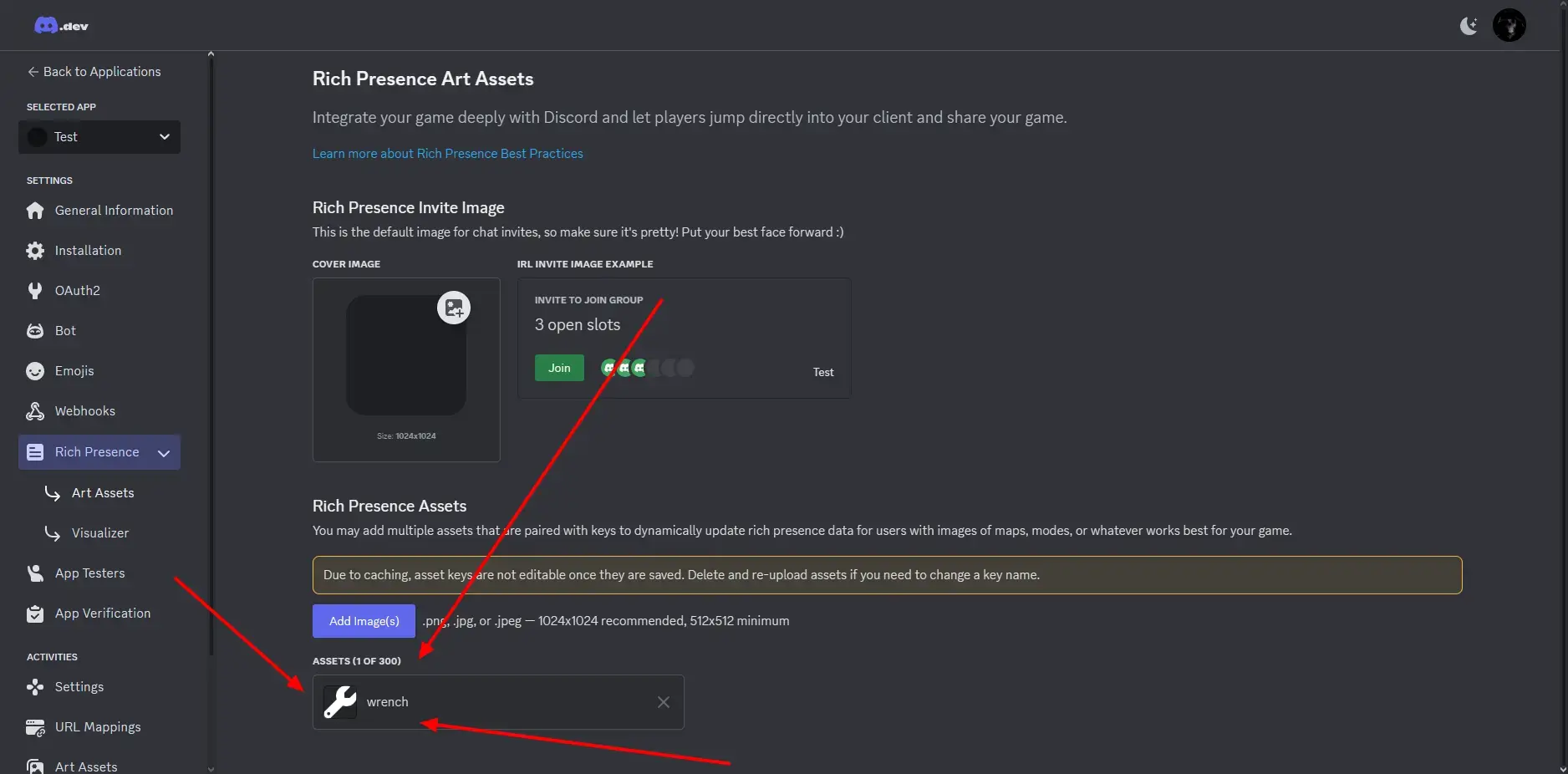Click the Installation gear icon
The image size is (1568, 774).
35,251
